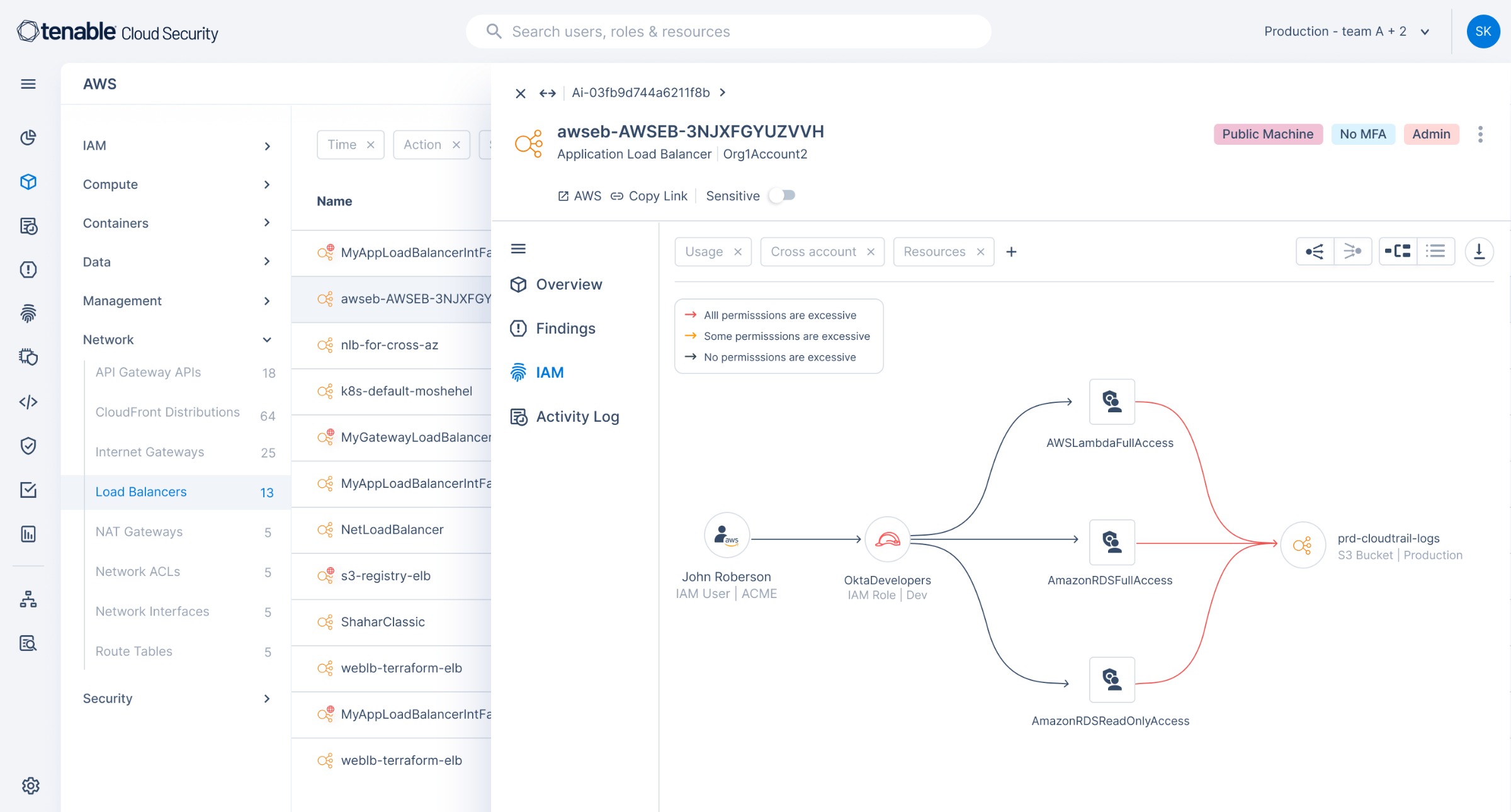Open the network hierarchy icon in left rail
Image resolution: width=1511 pixels, height=812 pixels.
click(x=28, y=599)
